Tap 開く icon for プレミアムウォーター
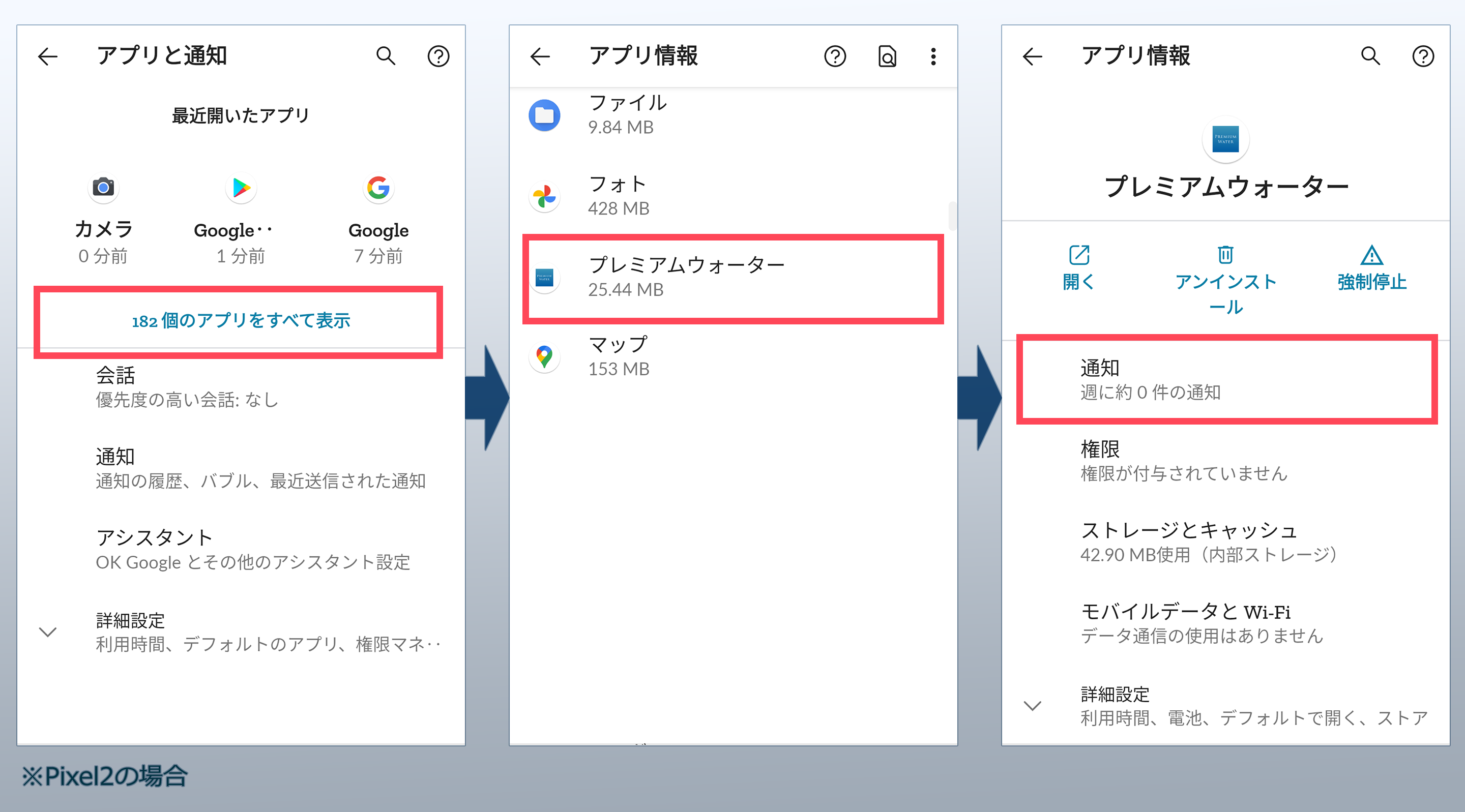Screen dimensions: 1465x812 1079,255
